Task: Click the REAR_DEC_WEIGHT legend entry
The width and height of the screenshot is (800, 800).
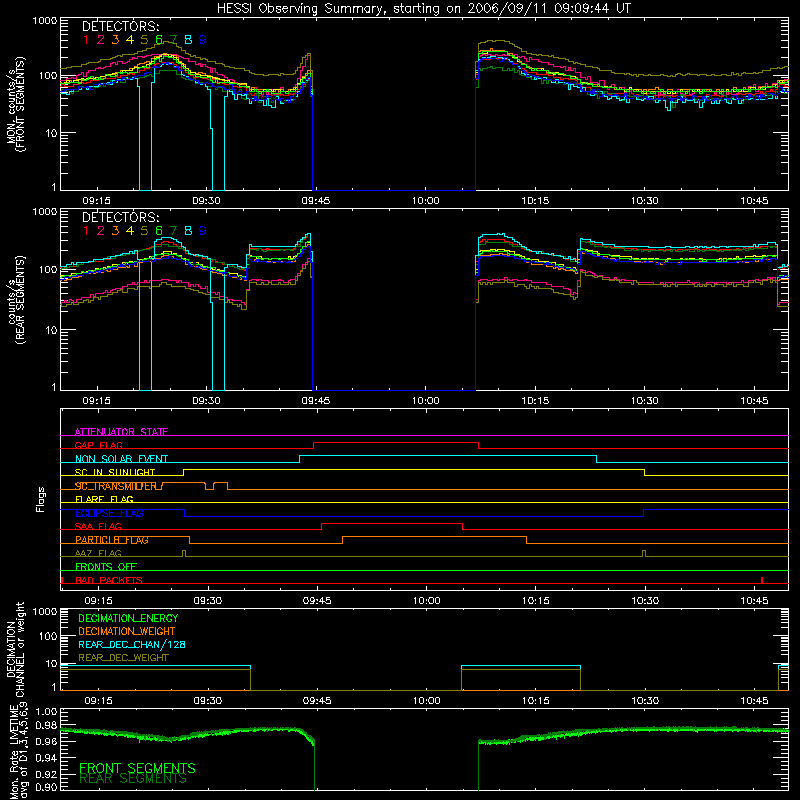Action: 123,658
